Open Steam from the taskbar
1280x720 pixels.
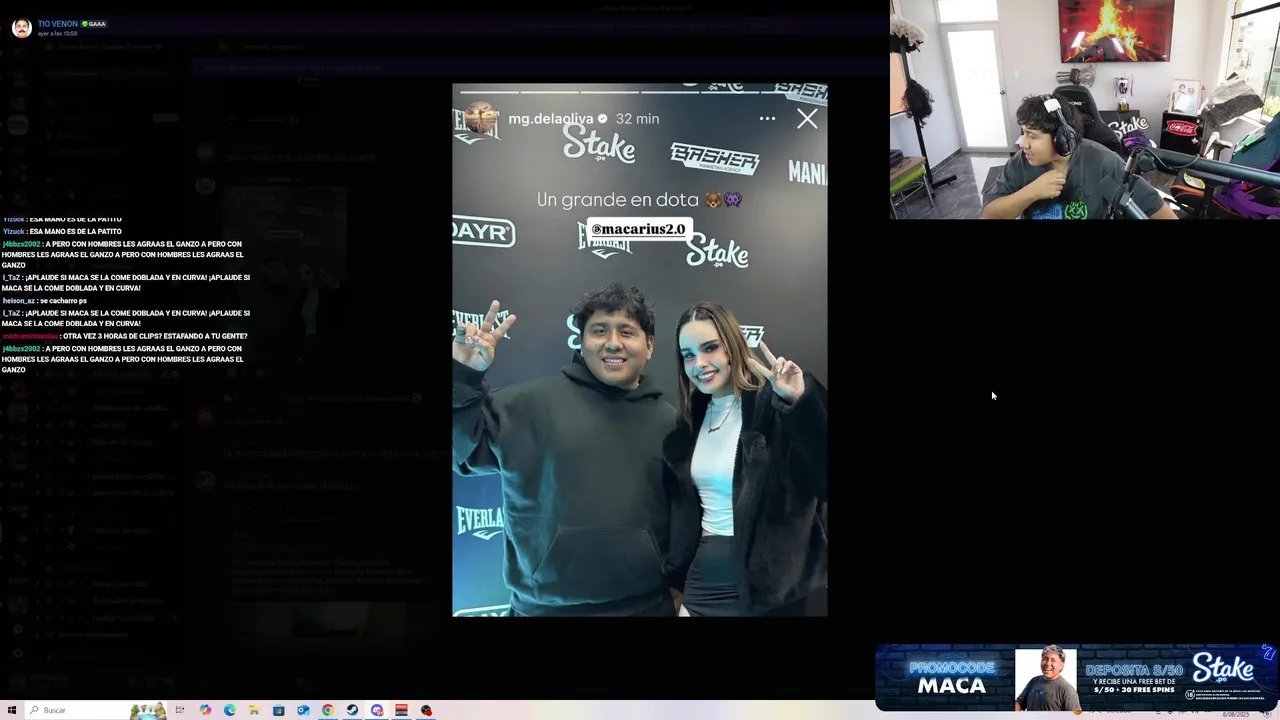click(352, 710)
